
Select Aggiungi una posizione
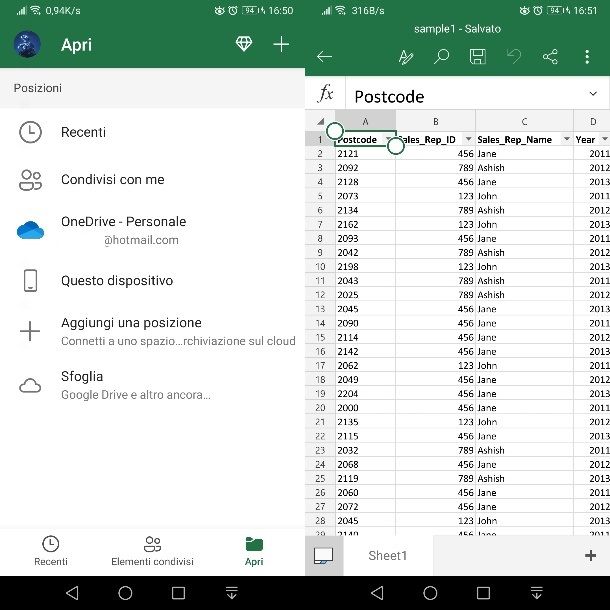pyautogui.click(x=152, y=331)
